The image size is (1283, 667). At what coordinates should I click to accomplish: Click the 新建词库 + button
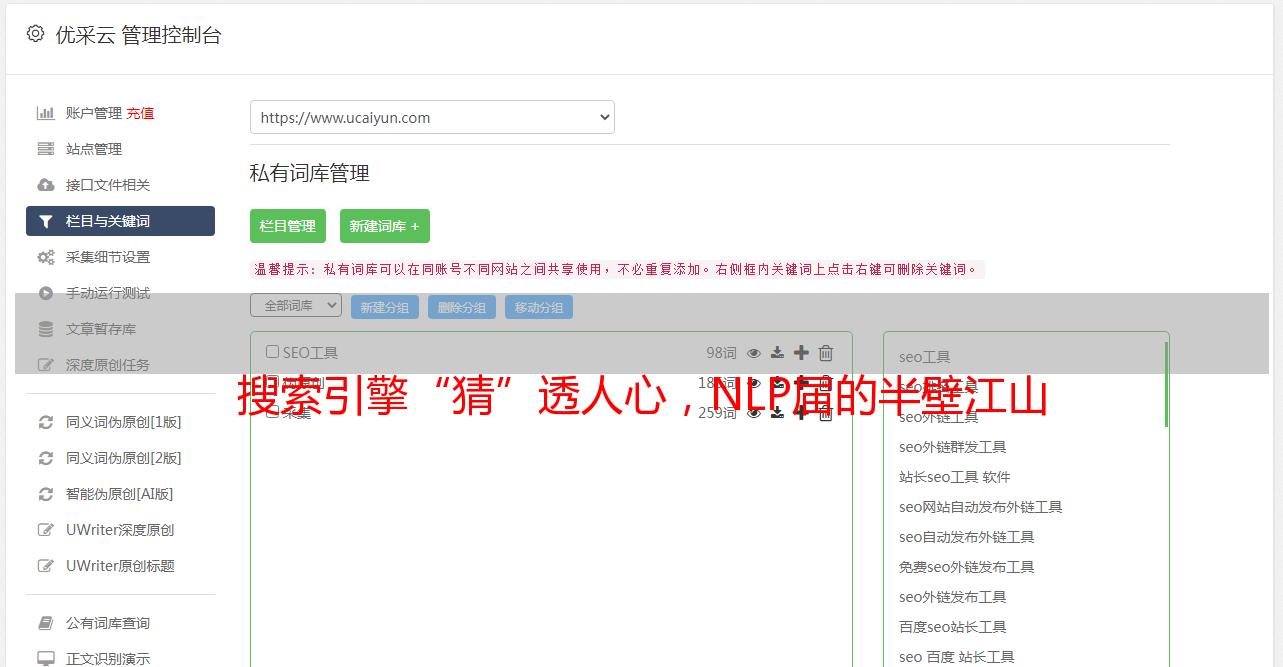pyautogui.click(x=385, y=226)
